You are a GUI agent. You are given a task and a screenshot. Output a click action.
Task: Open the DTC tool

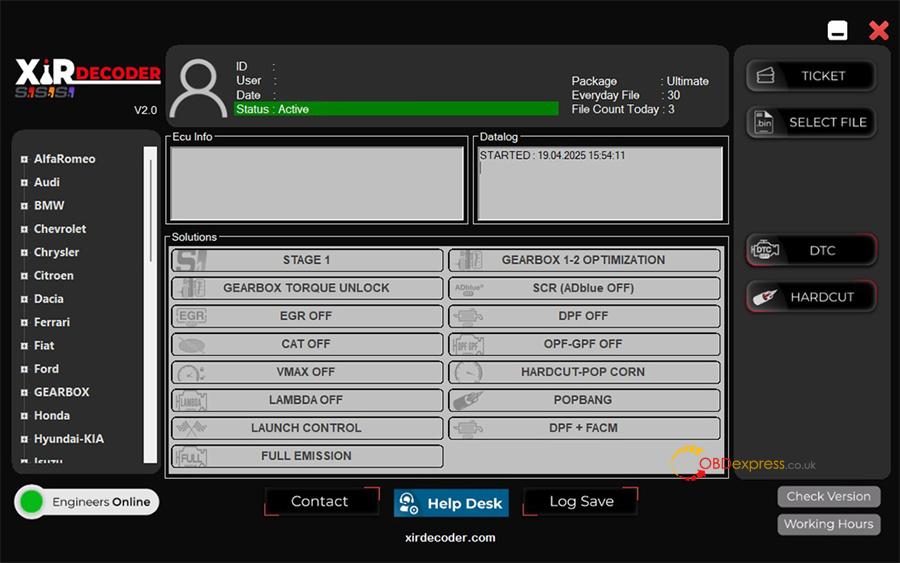pos(811,250)
